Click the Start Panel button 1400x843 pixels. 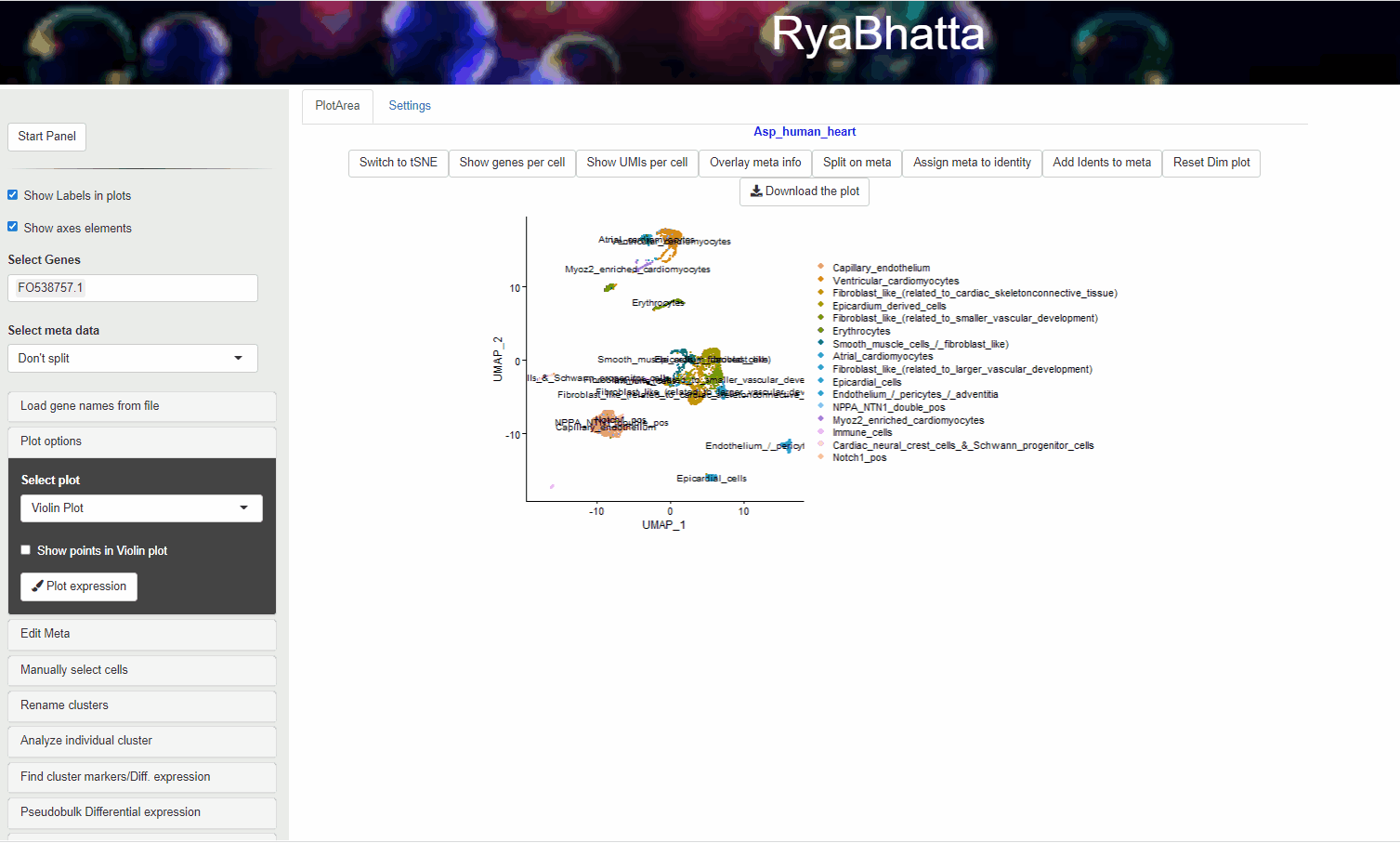(x=46, y=137)
